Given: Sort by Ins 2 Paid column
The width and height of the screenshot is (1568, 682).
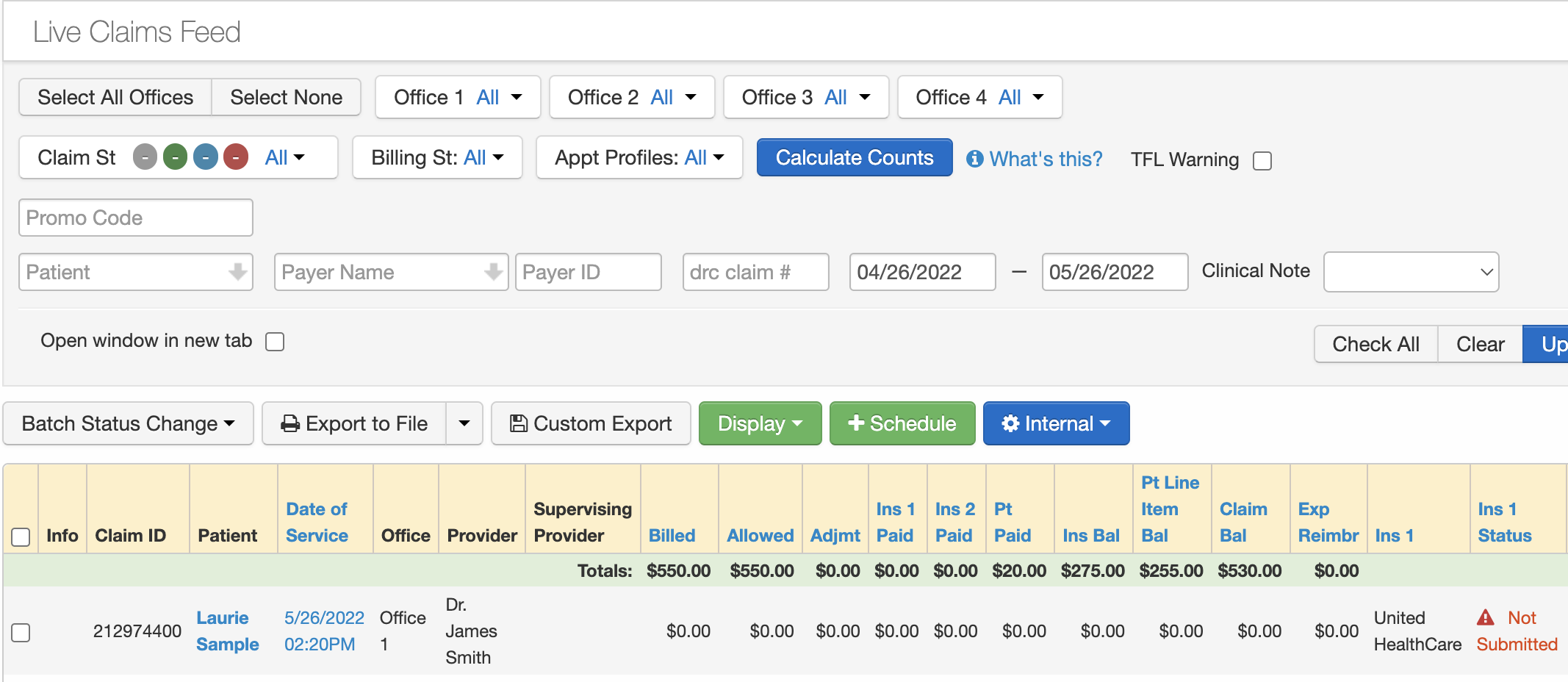Looking at the screenshot, I should pyautogui.click(x=954, y=523).
